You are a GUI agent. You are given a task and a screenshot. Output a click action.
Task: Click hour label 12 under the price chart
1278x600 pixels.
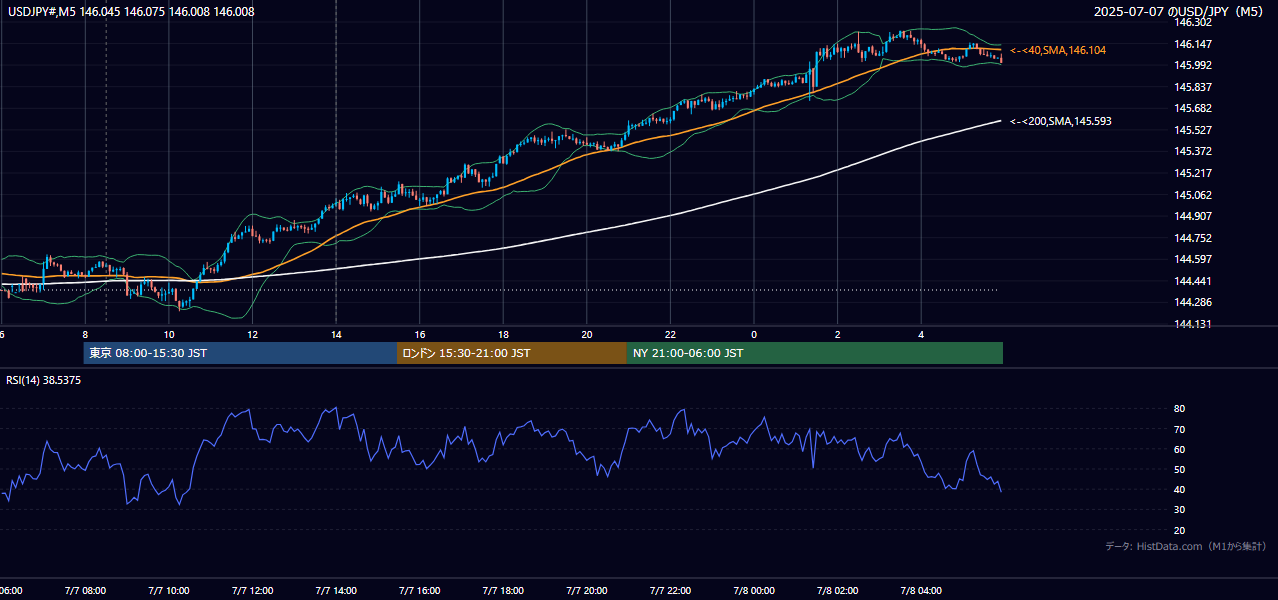[253, 334]
